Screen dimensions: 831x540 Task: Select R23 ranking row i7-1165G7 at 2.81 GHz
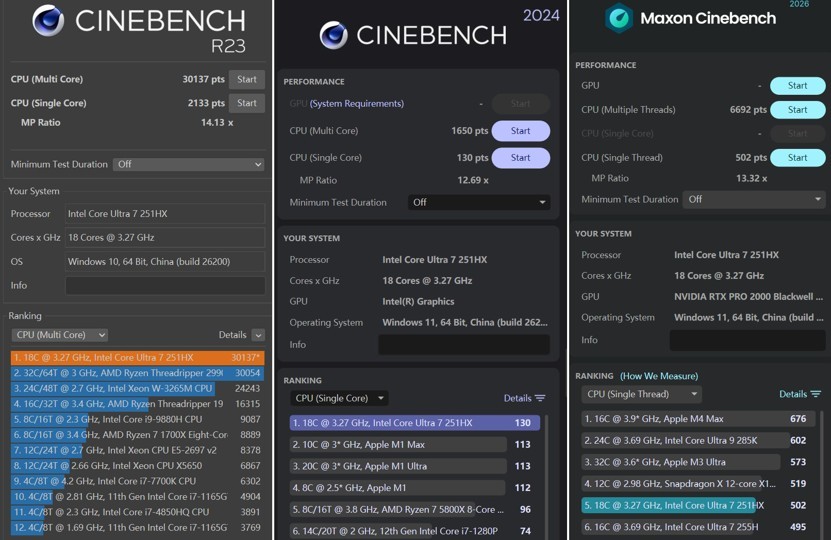(x=137, y=496)
